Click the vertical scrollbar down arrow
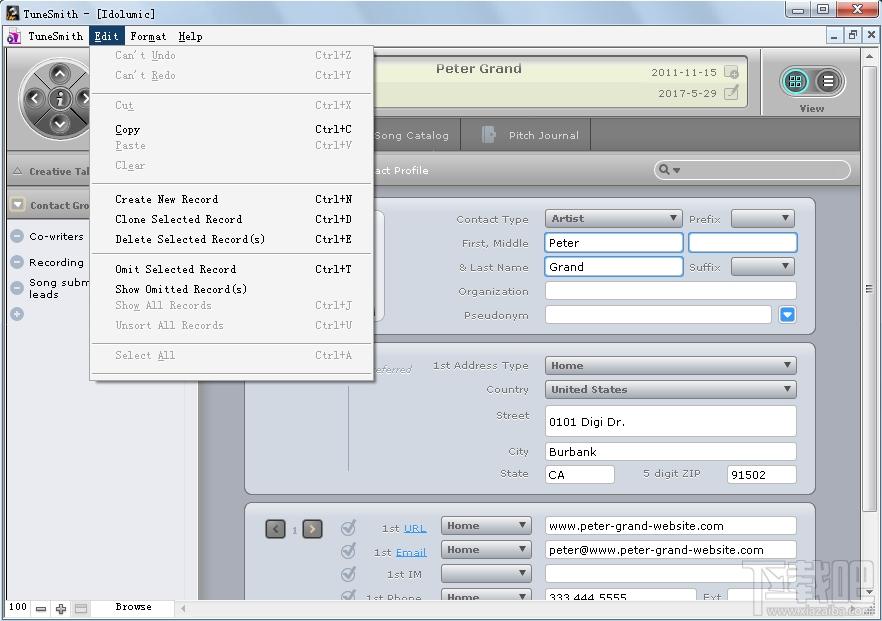Image resolution: width=882 pixels, height=621 pixels. 870,592
